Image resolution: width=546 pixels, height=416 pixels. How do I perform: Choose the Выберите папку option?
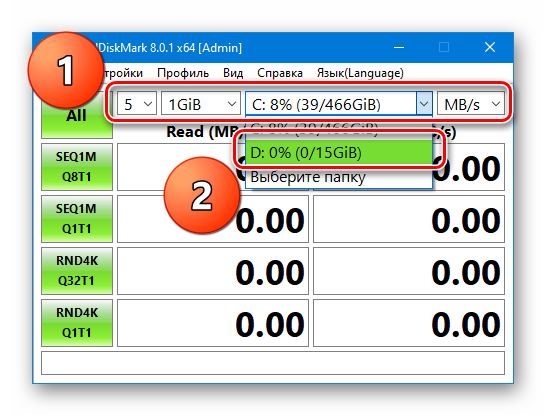(338, 176)
